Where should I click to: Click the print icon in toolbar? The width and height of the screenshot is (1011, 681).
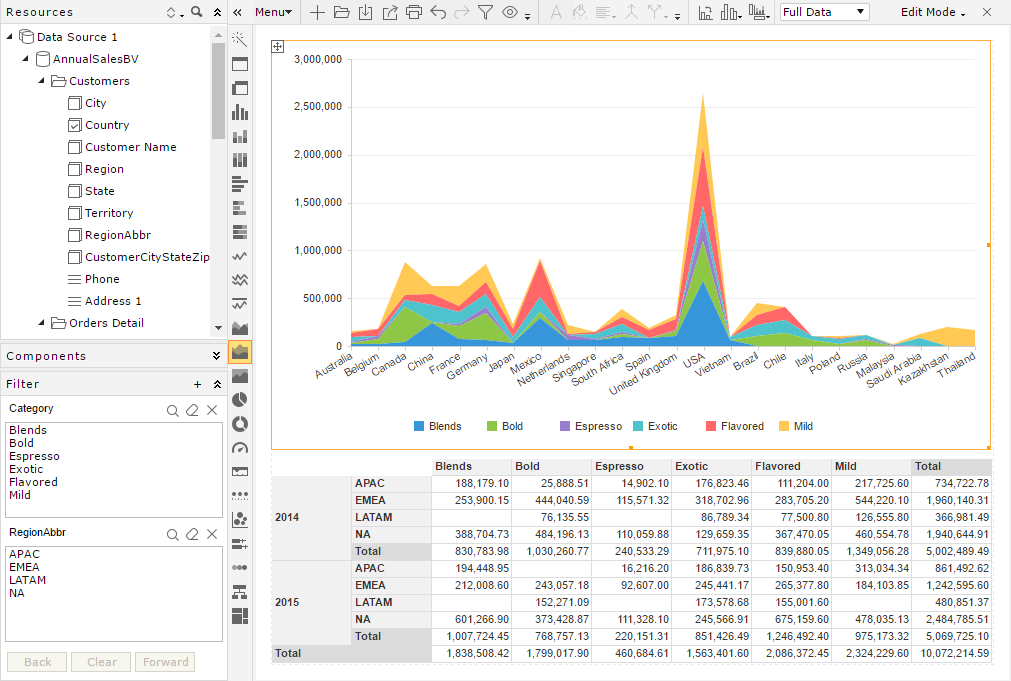pos(414,12)
